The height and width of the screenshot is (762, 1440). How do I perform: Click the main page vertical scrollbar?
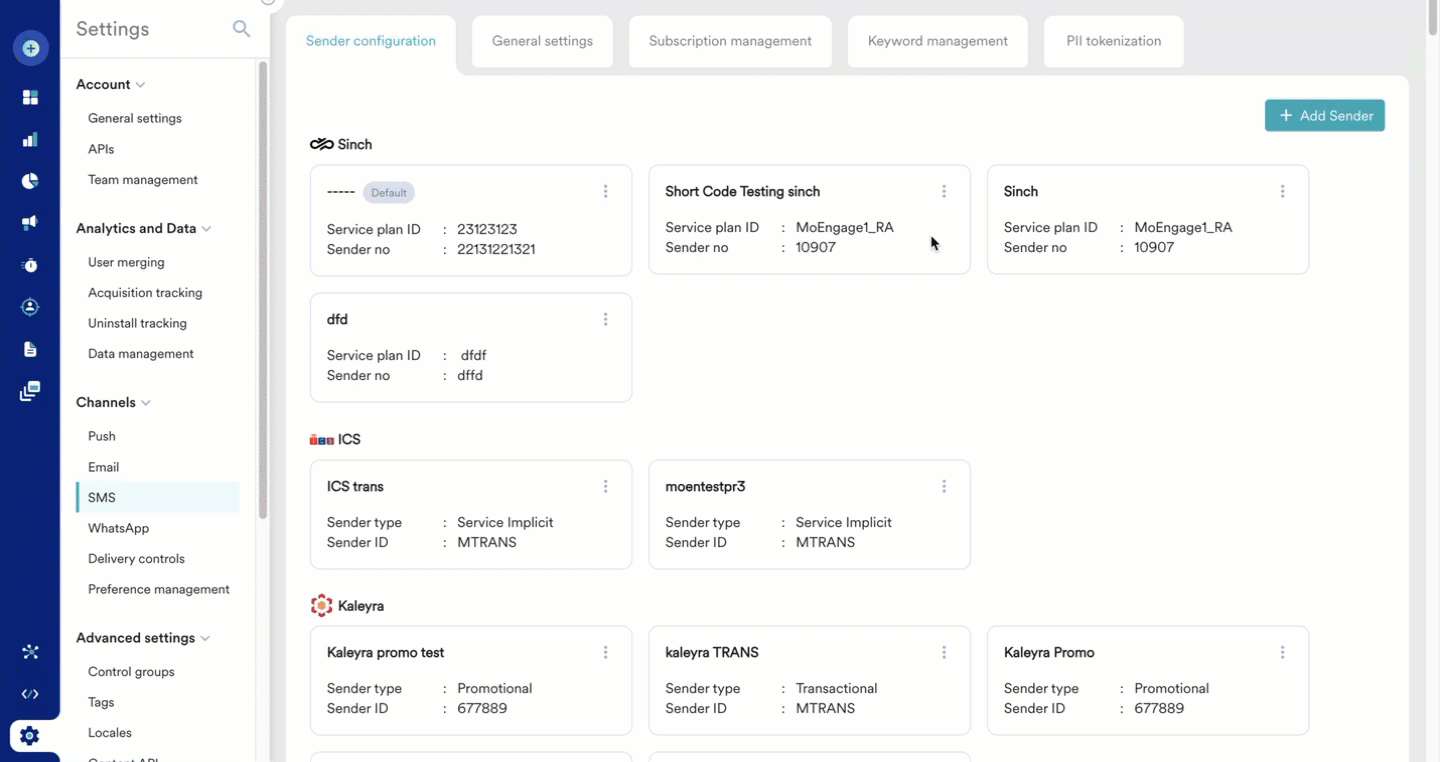(x=1433, y=18)
